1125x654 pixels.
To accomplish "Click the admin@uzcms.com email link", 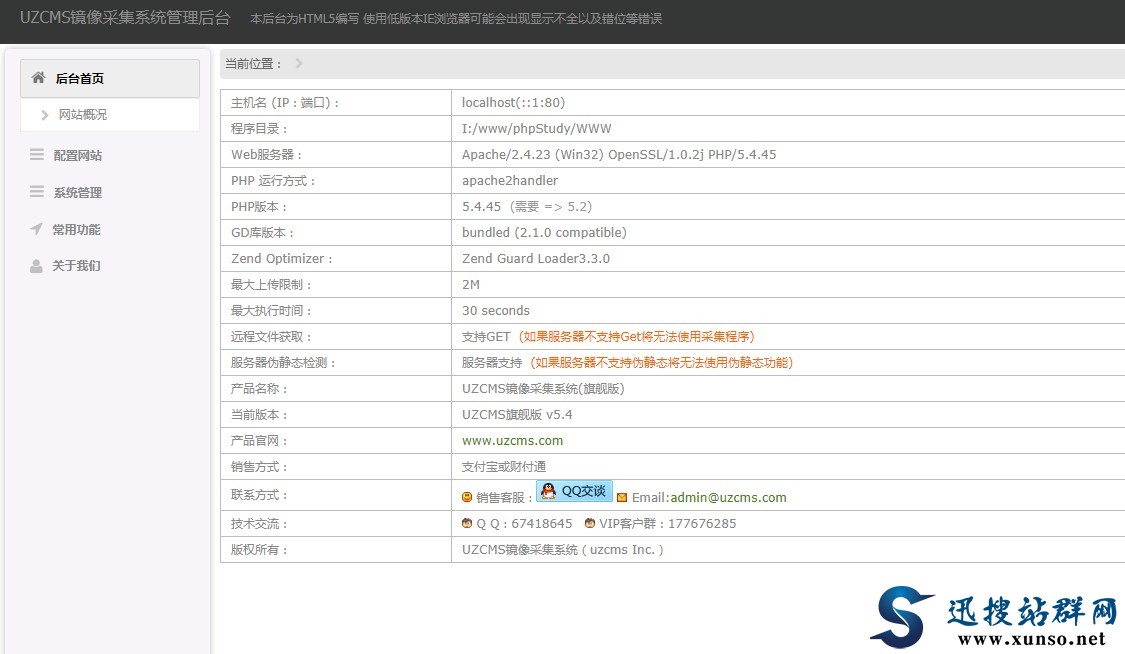I will 728,497.
